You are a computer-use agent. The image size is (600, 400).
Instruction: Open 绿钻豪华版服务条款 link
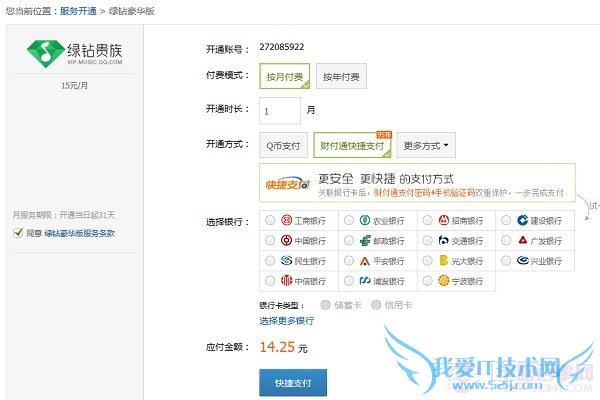pyautogui.click(x=80, y=233)
